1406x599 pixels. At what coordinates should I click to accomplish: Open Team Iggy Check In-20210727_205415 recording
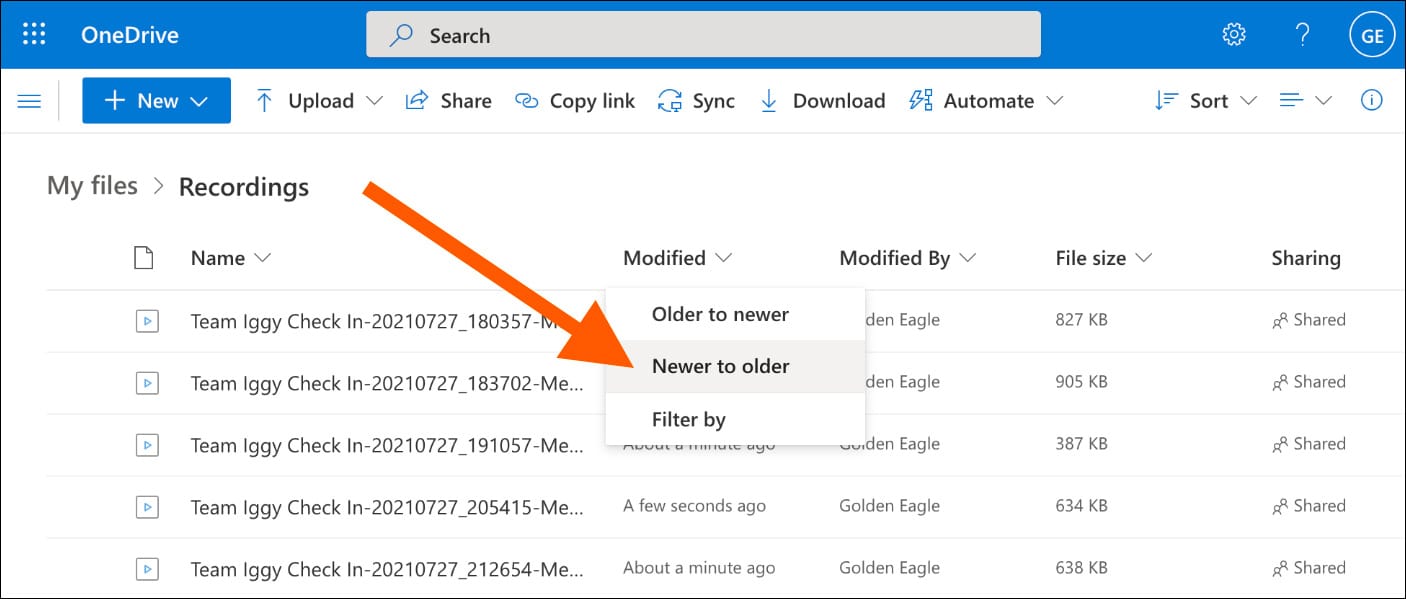pyautogui.click(x=386, y=506)
